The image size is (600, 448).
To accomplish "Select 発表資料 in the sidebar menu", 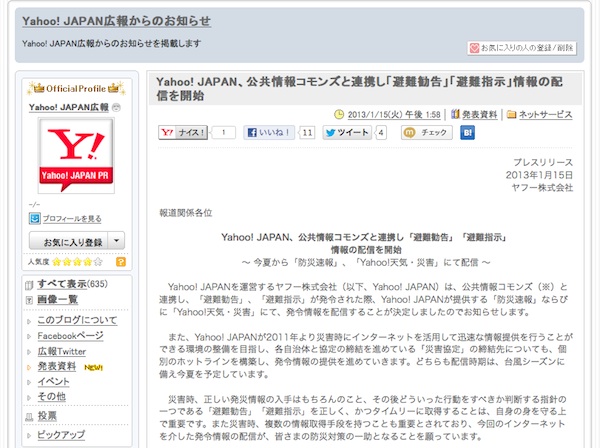I will click(57, 366).
